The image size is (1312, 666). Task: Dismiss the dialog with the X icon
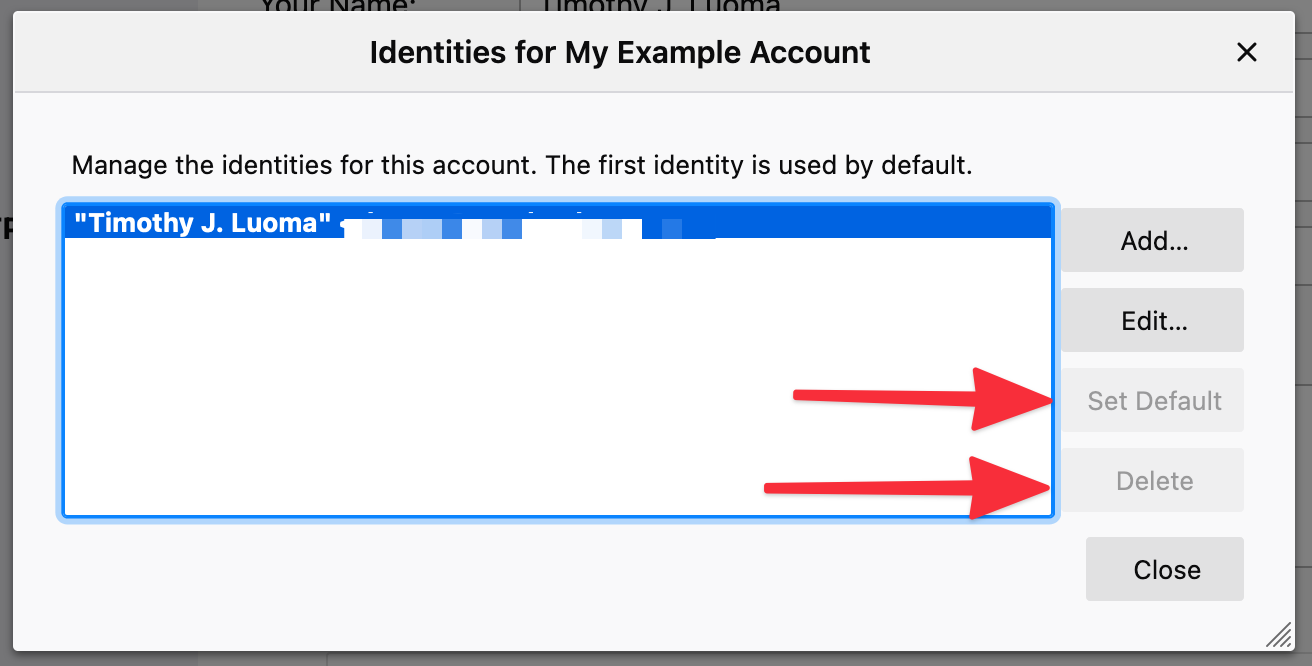tap(1247, 52)
